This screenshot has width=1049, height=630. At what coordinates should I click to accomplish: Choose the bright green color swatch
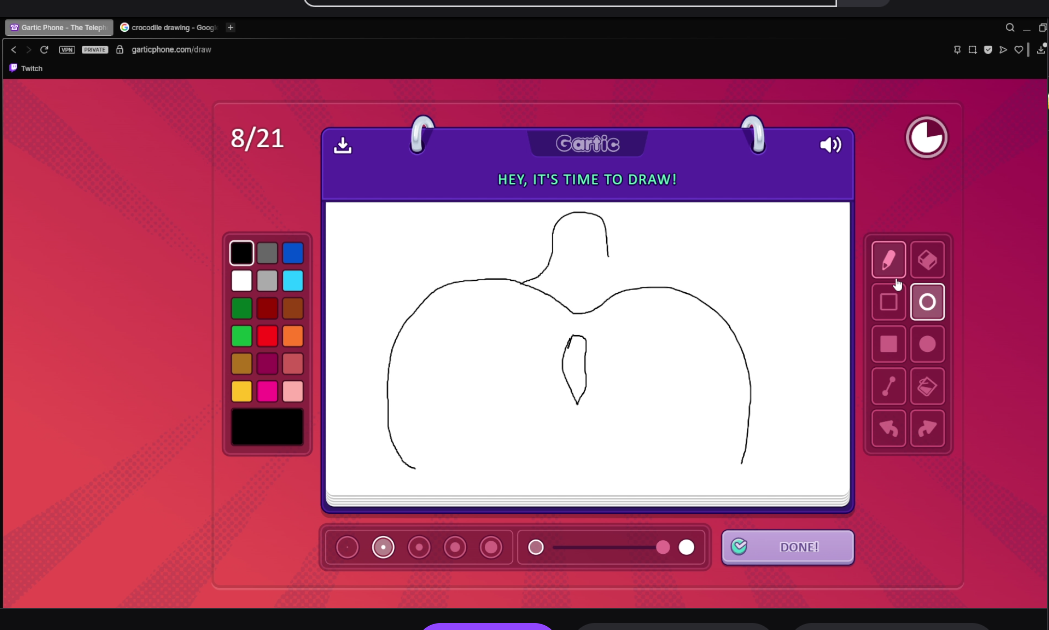[241, 336]
